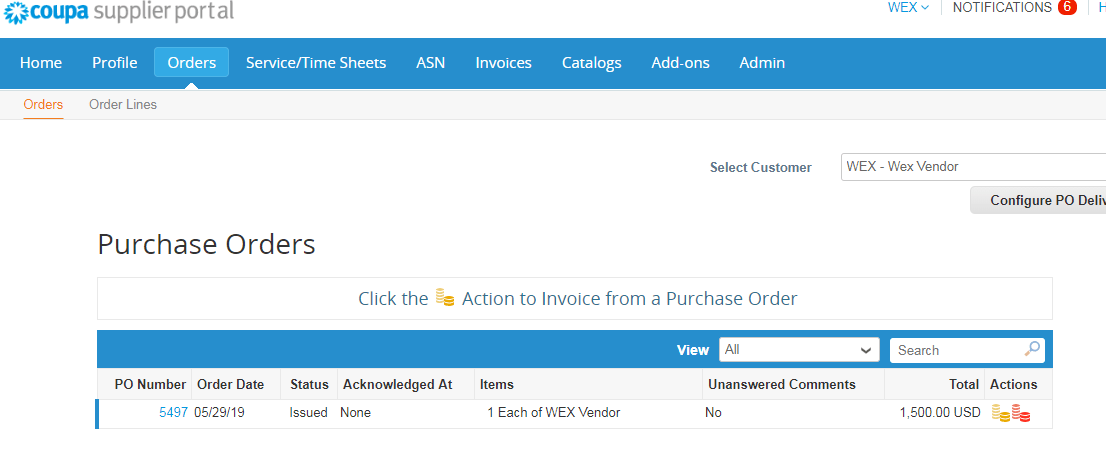Screen dimensions: 1106x460
Task: Select the Orders main navigation tab
Action: [x=191, y=63]
